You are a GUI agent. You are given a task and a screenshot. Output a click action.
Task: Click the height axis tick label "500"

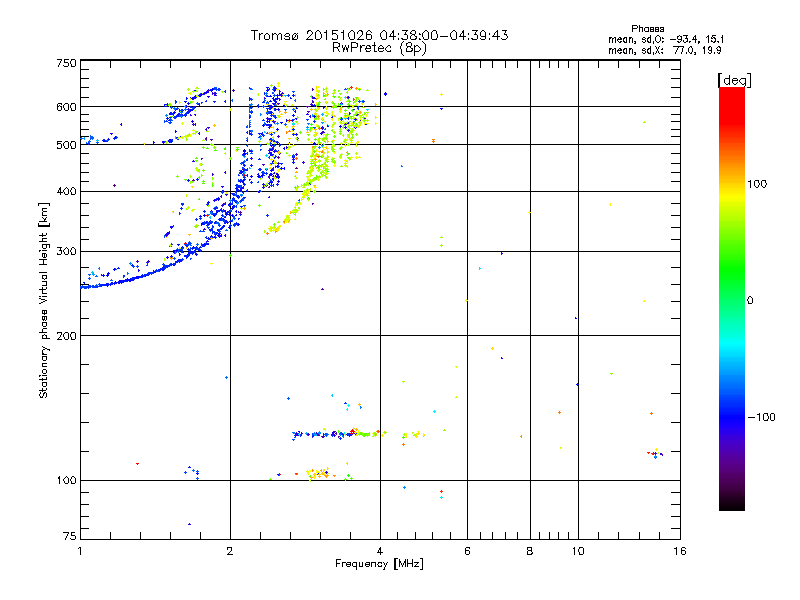(x=66, y=145)
